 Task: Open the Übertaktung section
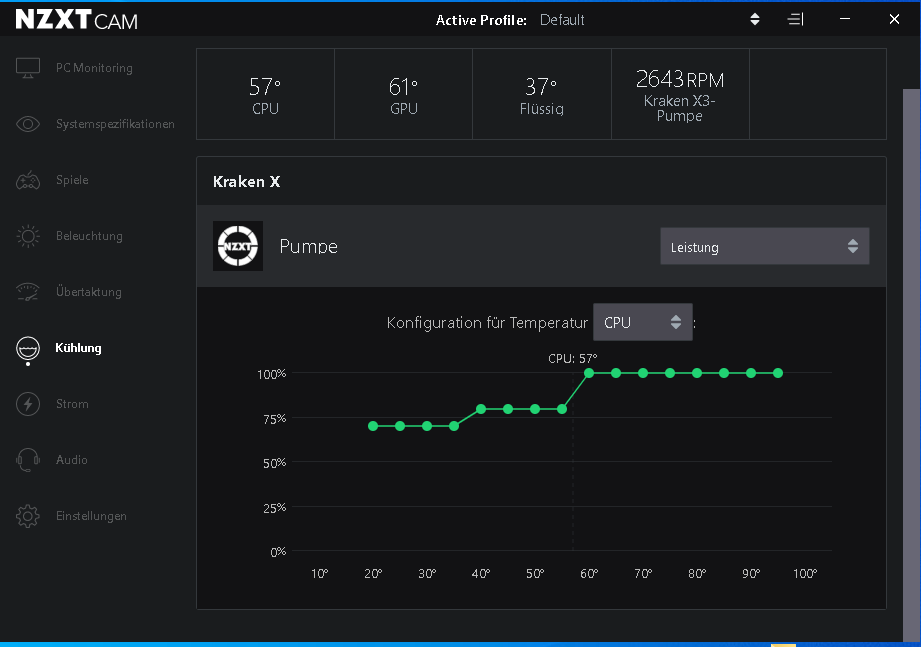89,292
